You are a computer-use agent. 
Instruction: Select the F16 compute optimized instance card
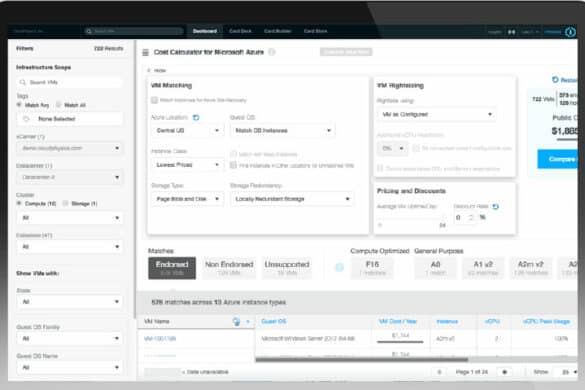372,268
